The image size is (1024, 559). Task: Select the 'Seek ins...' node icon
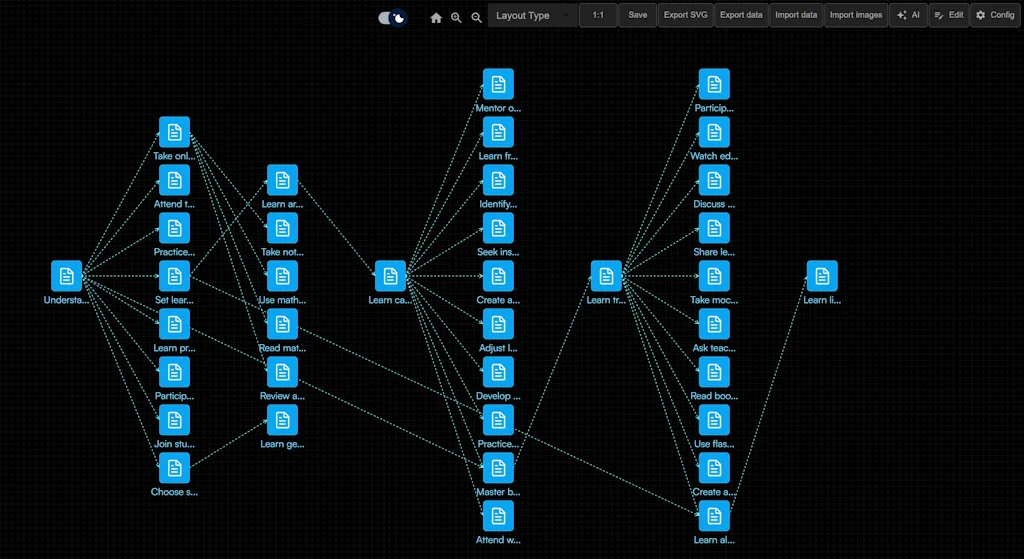pos(498,228)
